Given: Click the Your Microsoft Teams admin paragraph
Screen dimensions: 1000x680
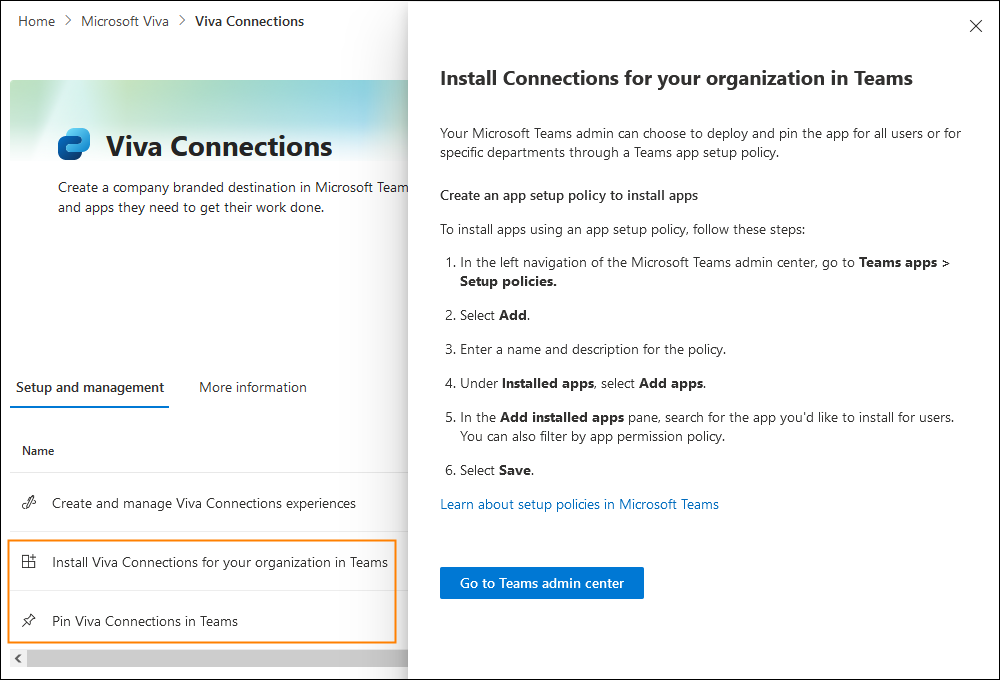Looking at the screenshot, I should (700, 143).
